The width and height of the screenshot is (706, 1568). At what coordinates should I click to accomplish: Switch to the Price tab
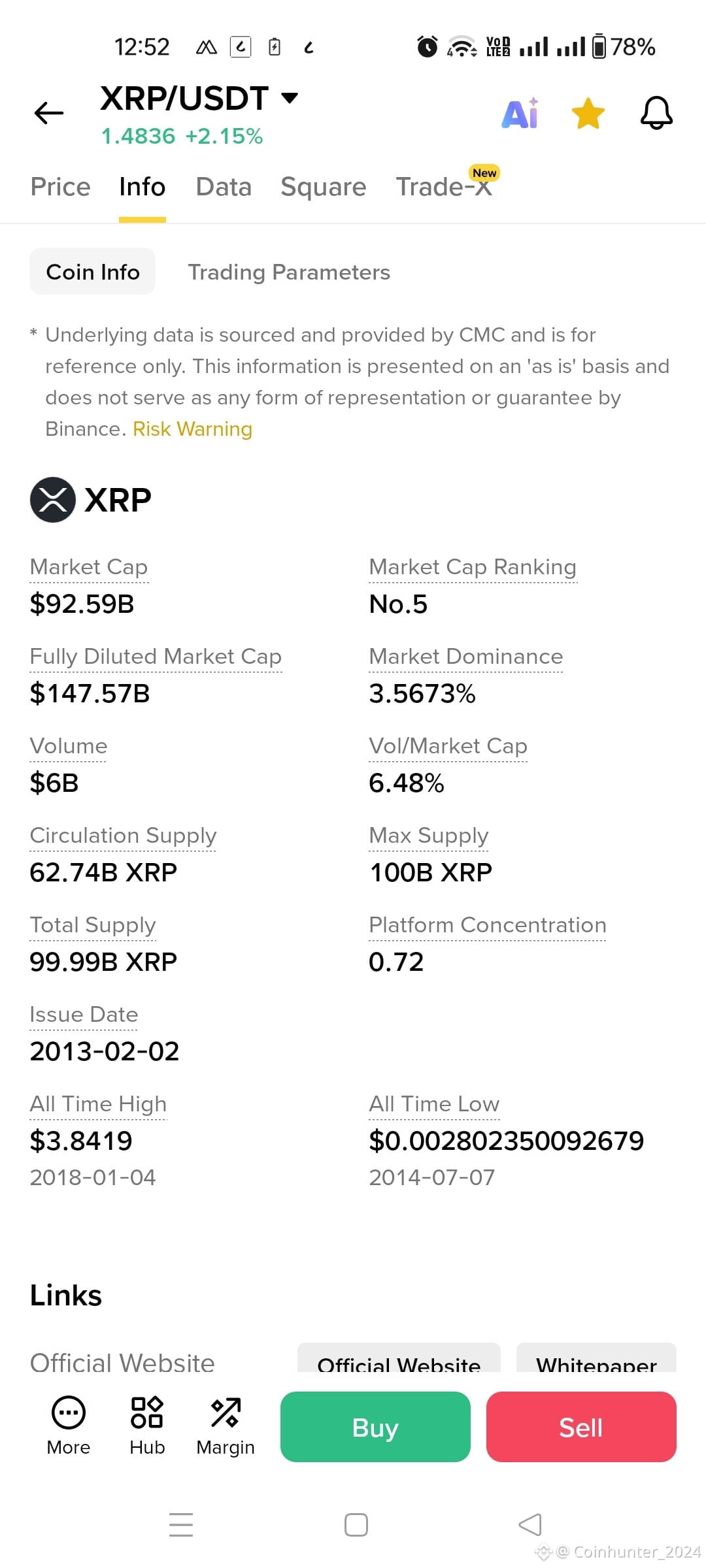[x=60, y=187]
